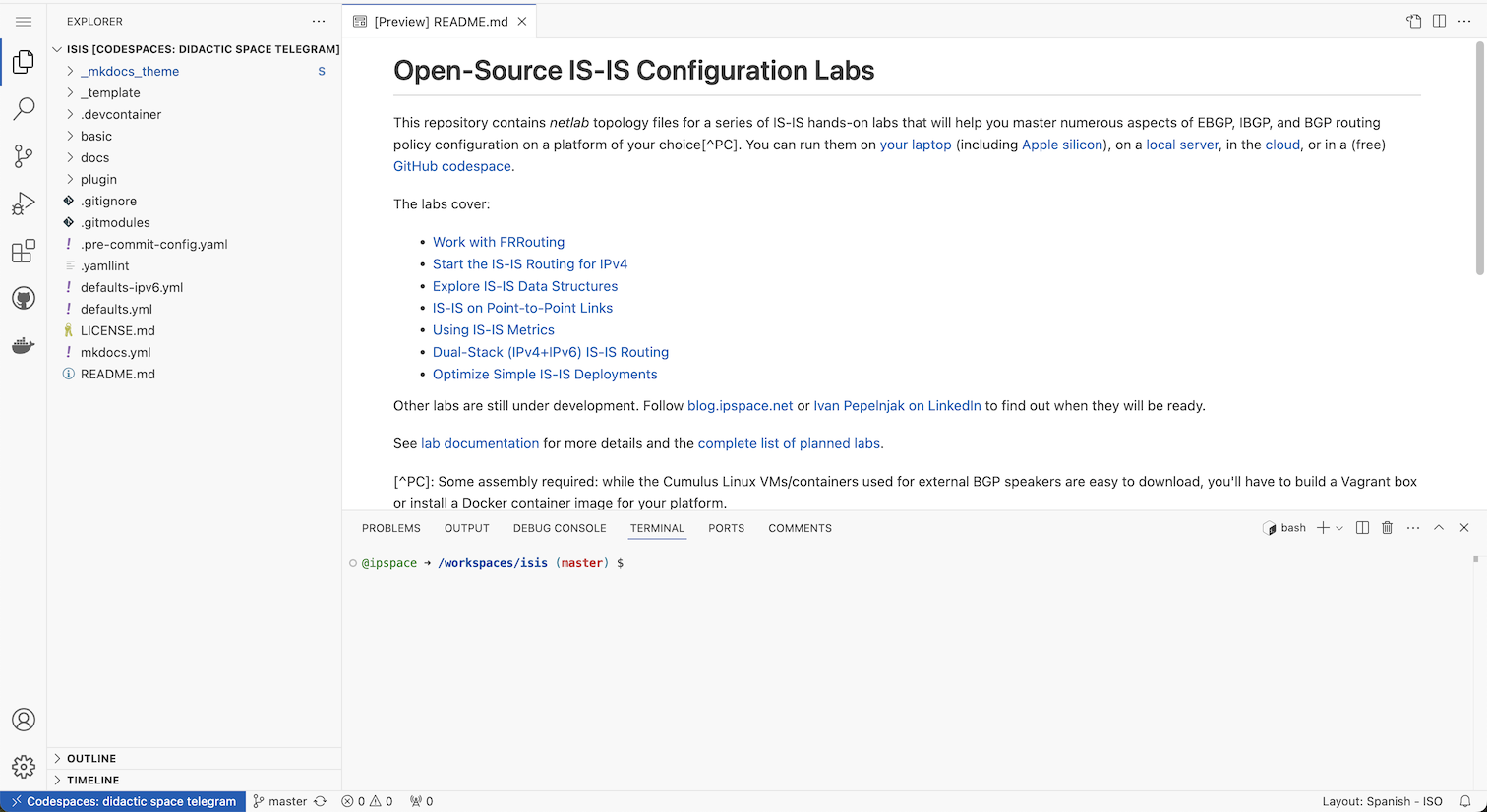This screenshot has width=1487, height=812.
Task: Click the Manage settings gear icon
Action: [24, 767]
